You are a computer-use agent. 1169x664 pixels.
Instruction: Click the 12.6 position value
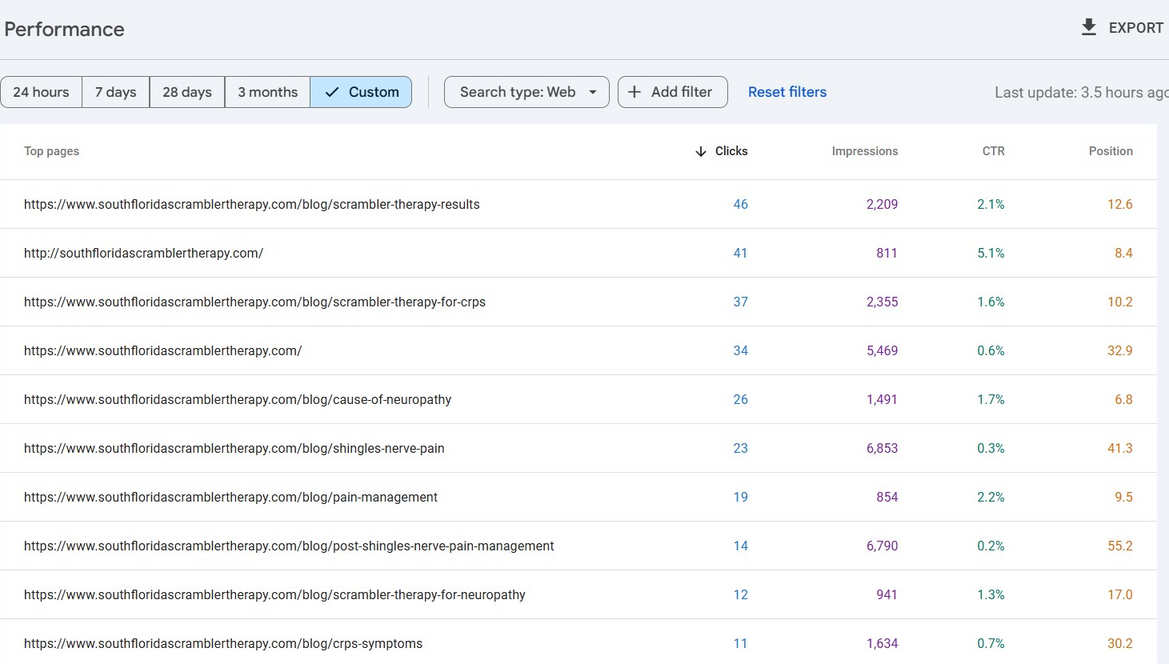click(1120, 204)
